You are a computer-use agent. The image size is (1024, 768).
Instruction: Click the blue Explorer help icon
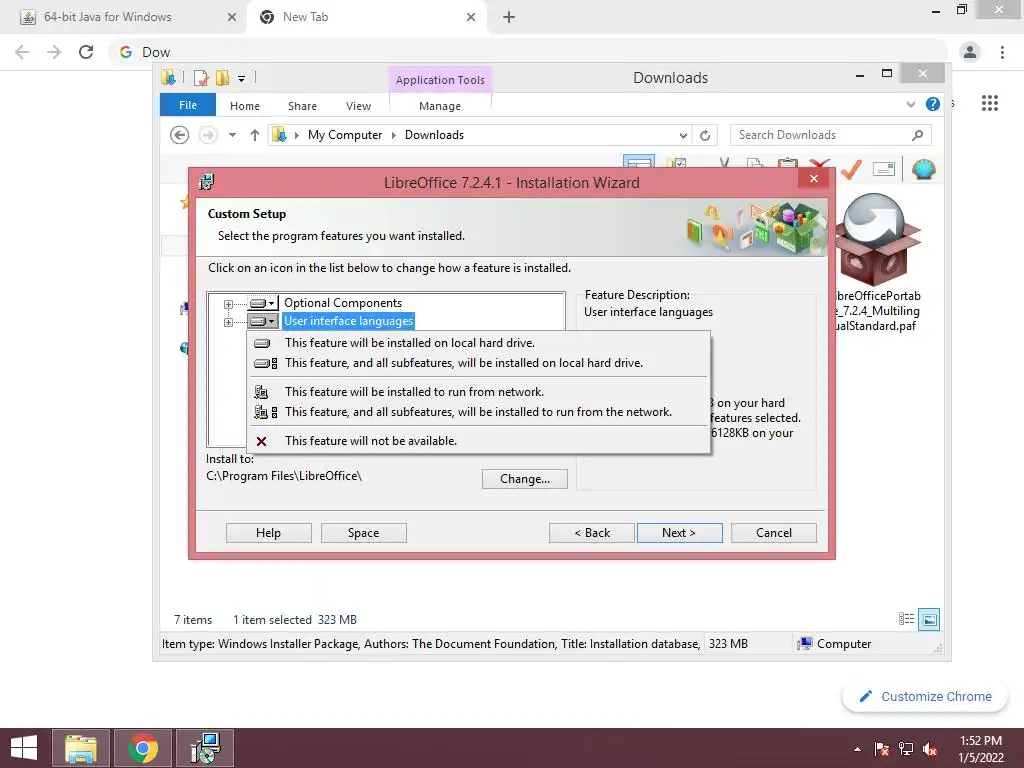click(933, 104)
